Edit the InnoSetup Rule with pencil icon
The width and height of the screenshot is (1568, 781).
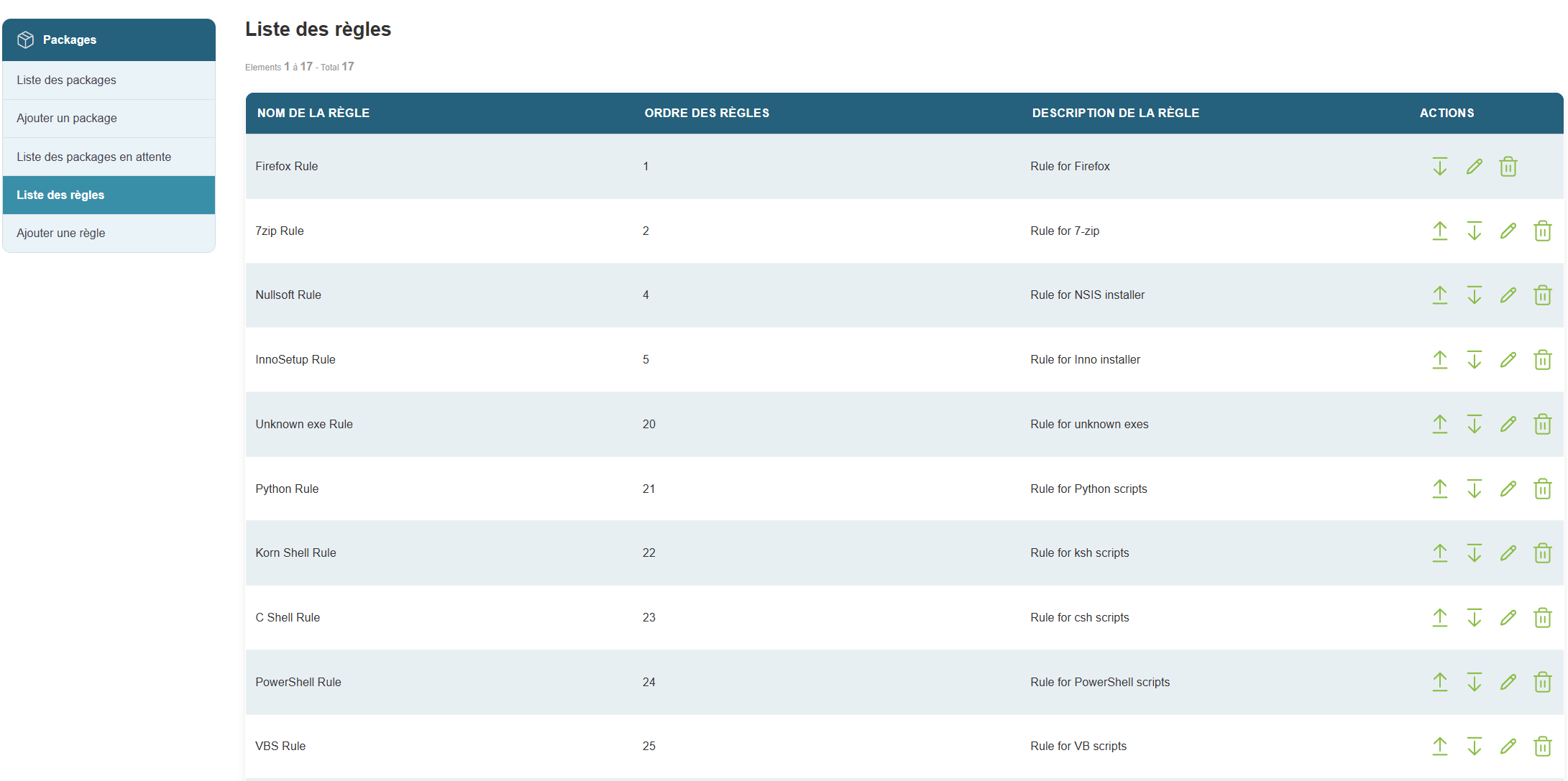point(1508,359)
